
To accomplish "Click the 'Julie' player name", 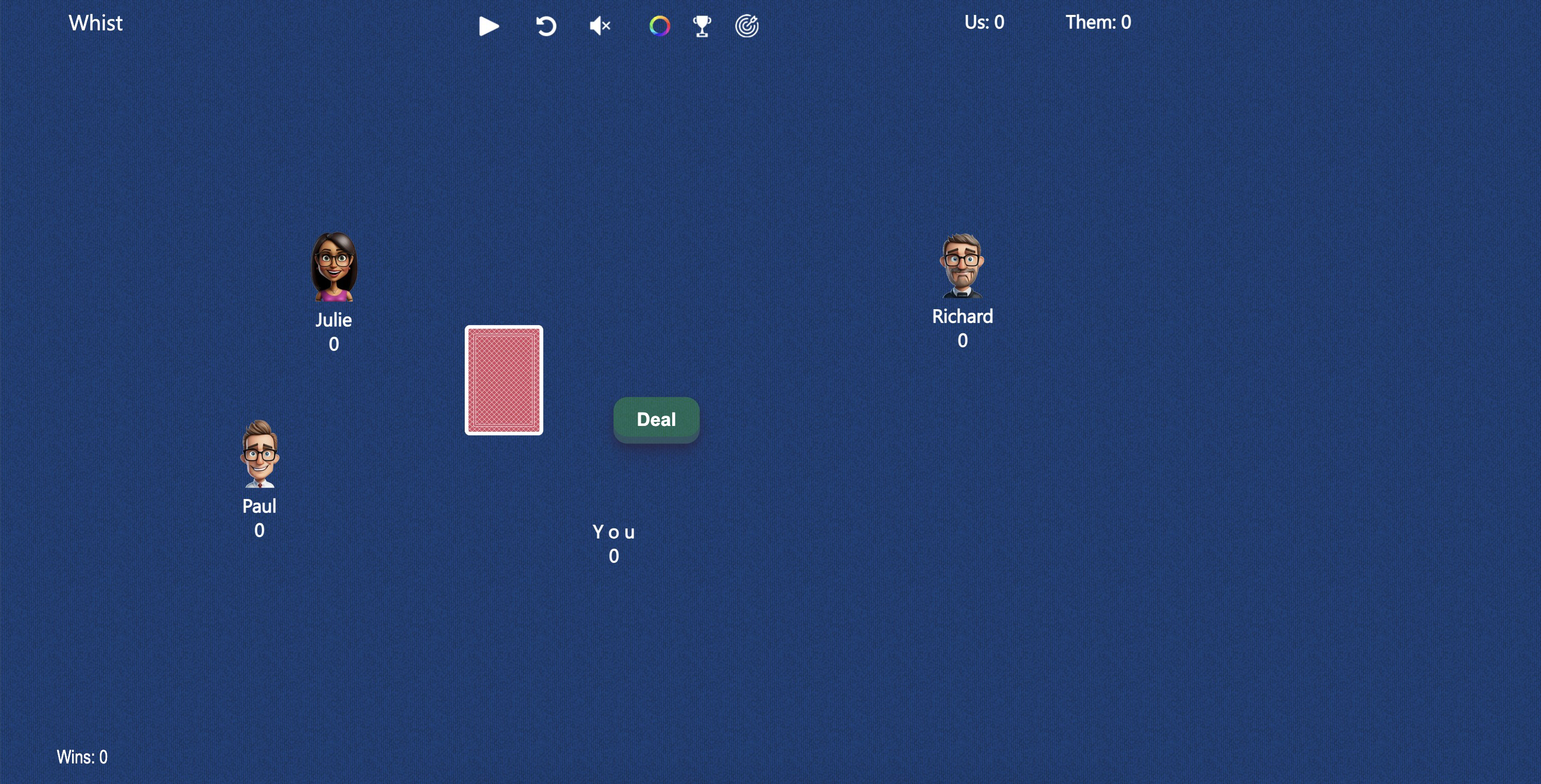I will pos(334,320).
